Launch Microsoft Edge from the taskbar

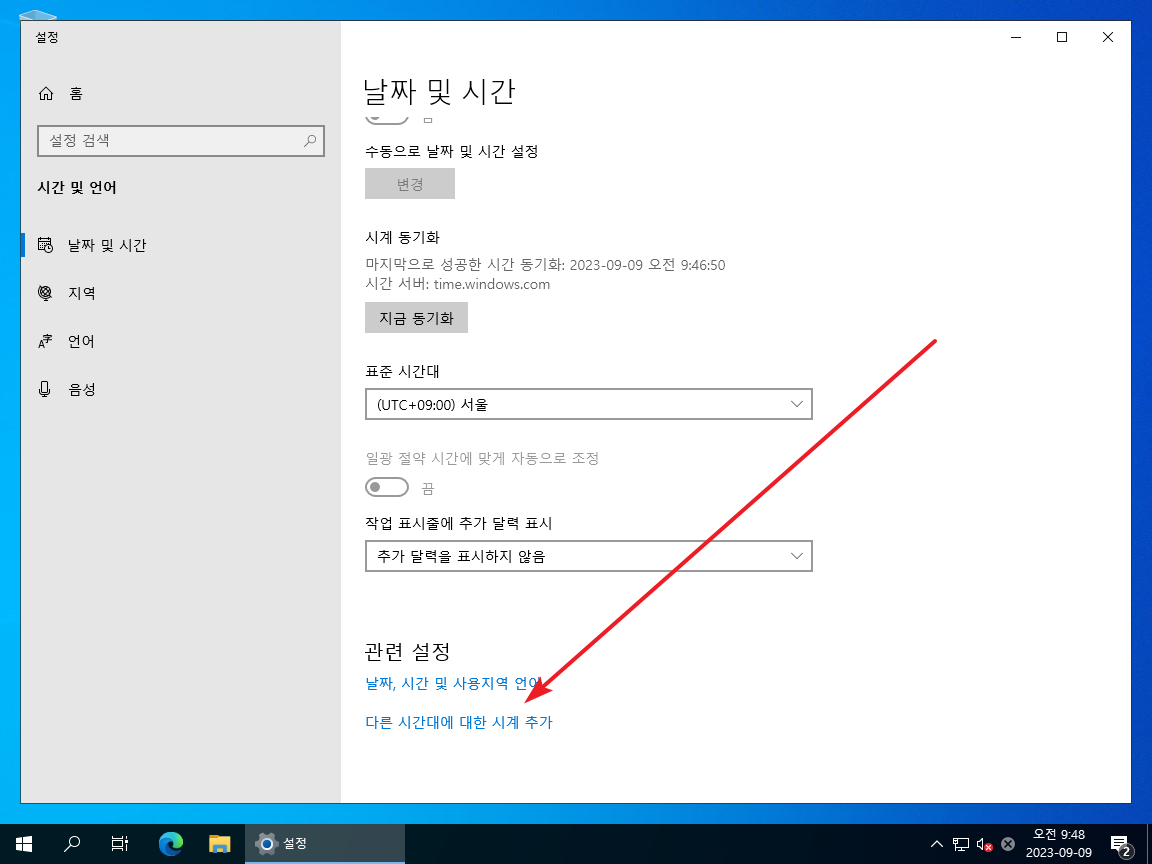point(170,843)
